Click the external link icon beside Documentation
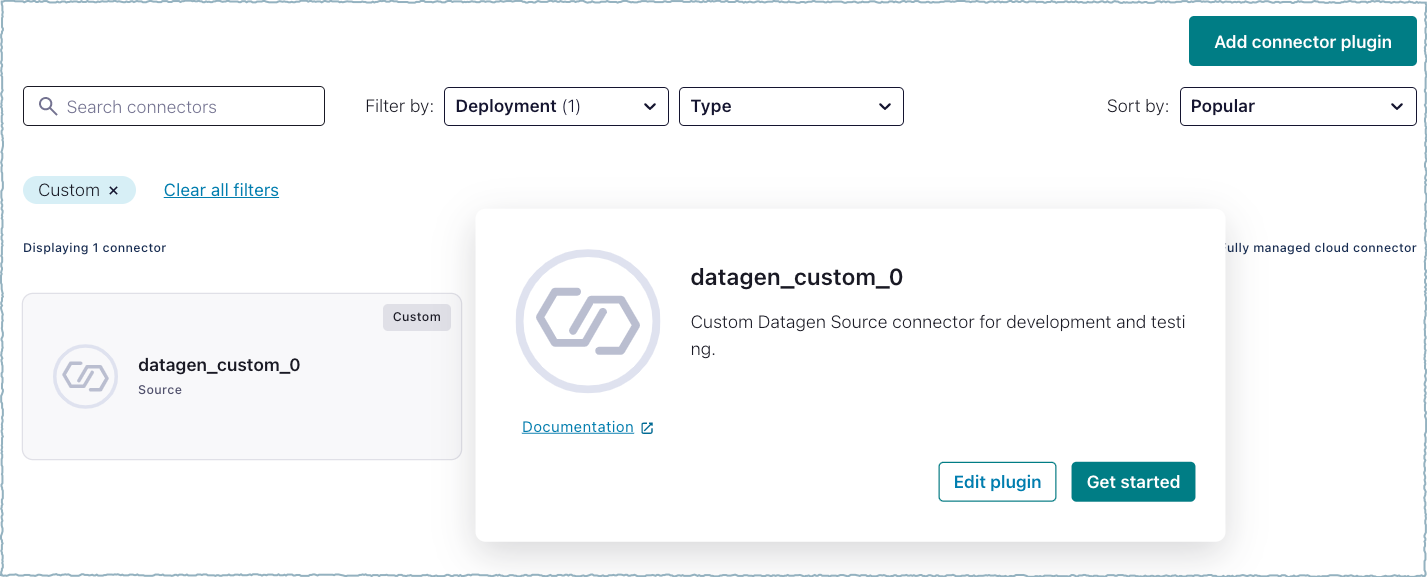The height and width of the screenshot is (577, 1427). (647, 428)
